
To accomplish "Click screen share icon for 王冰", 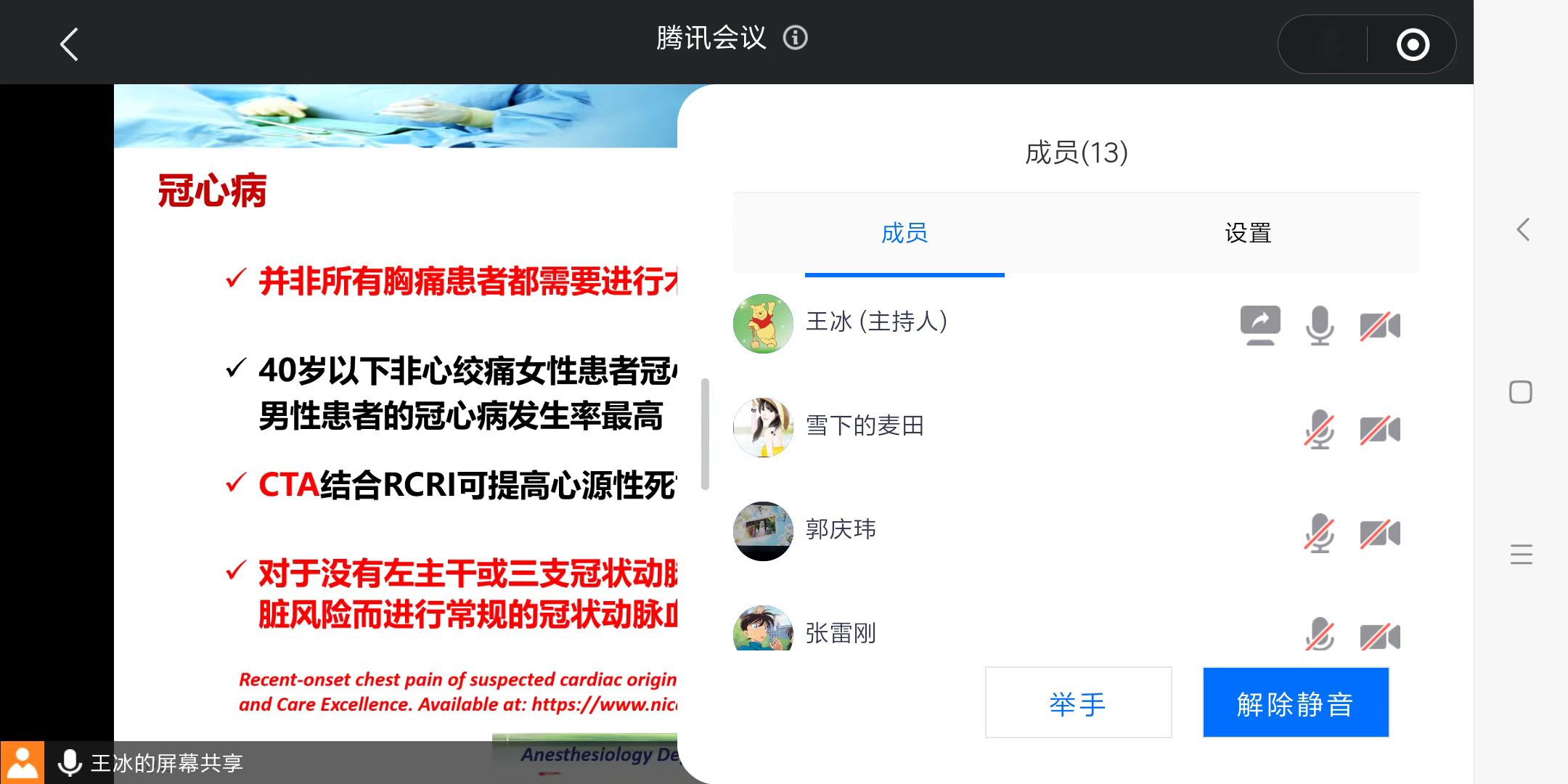I will [x=1260, y=325].
